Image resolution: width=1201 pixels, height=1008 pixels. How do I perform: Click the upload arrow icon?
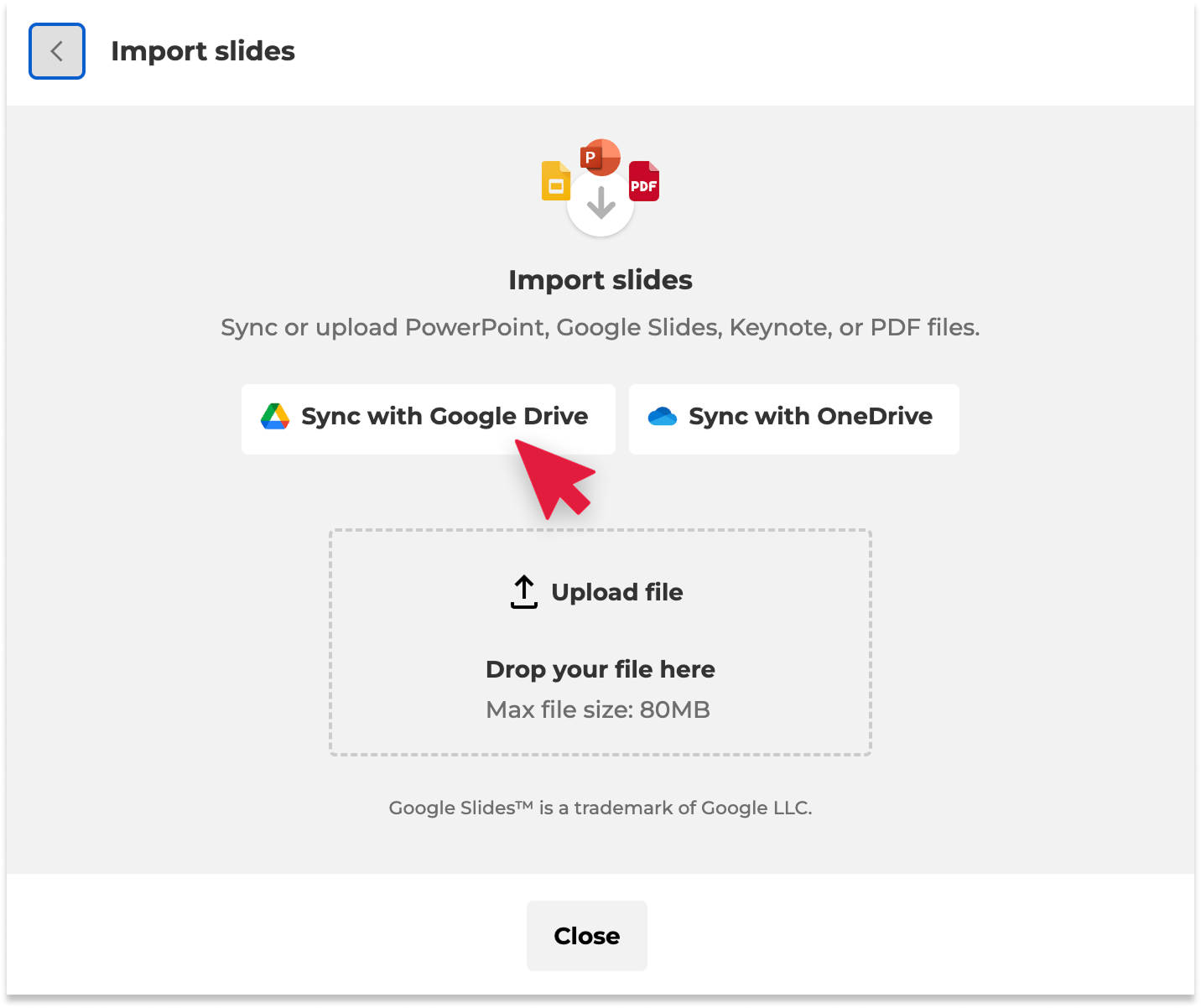point(524,592)
